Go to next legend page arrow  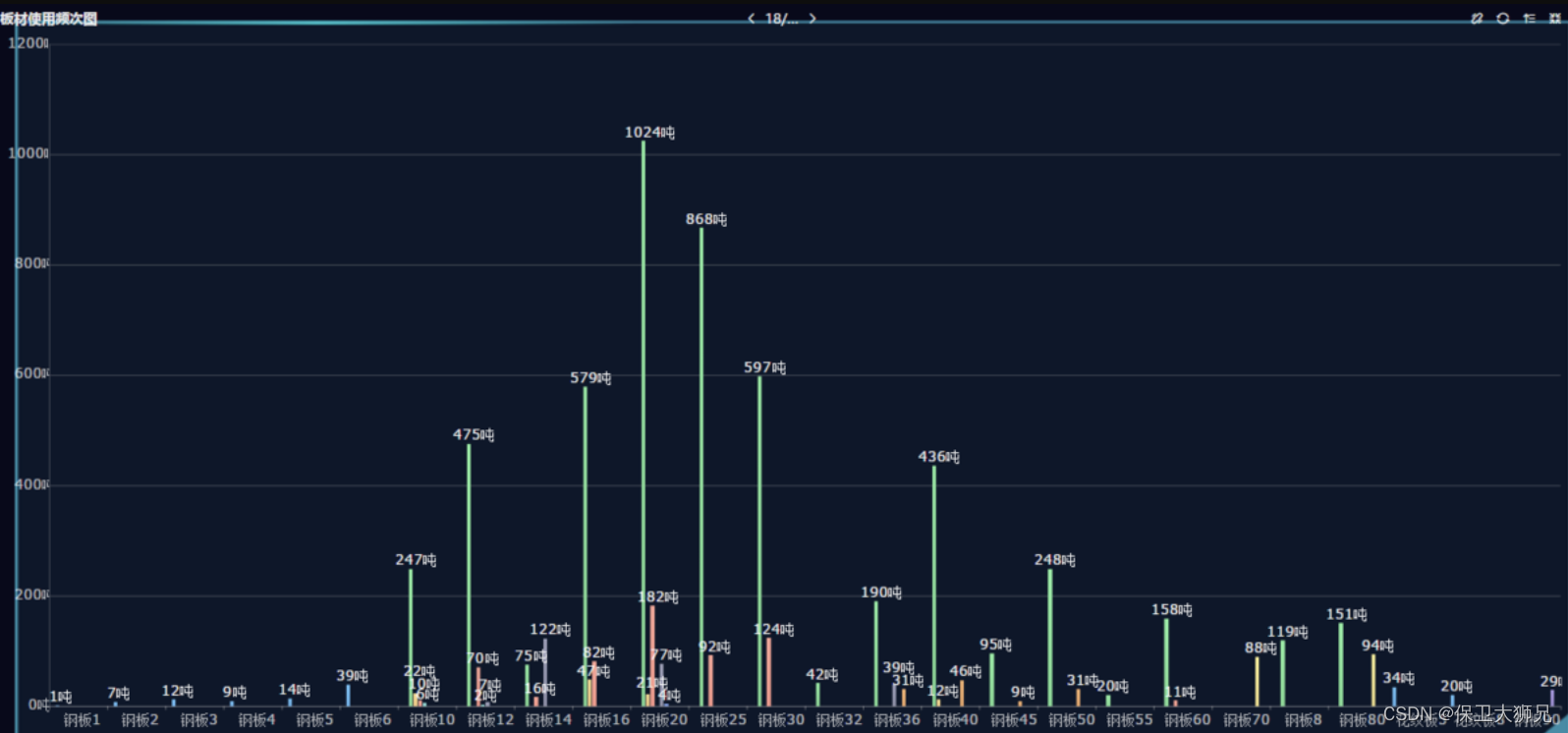pyautogui.click(x=812, y=19)
